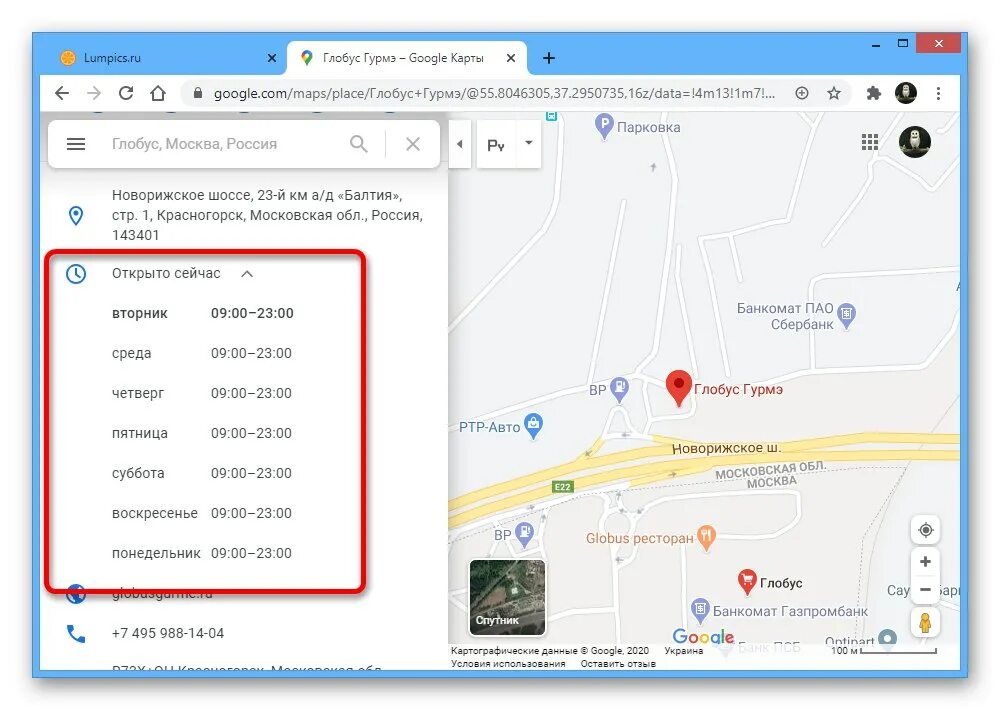Click the воскресенье hours row
The image size is (1000, 710).
point(202,514)
